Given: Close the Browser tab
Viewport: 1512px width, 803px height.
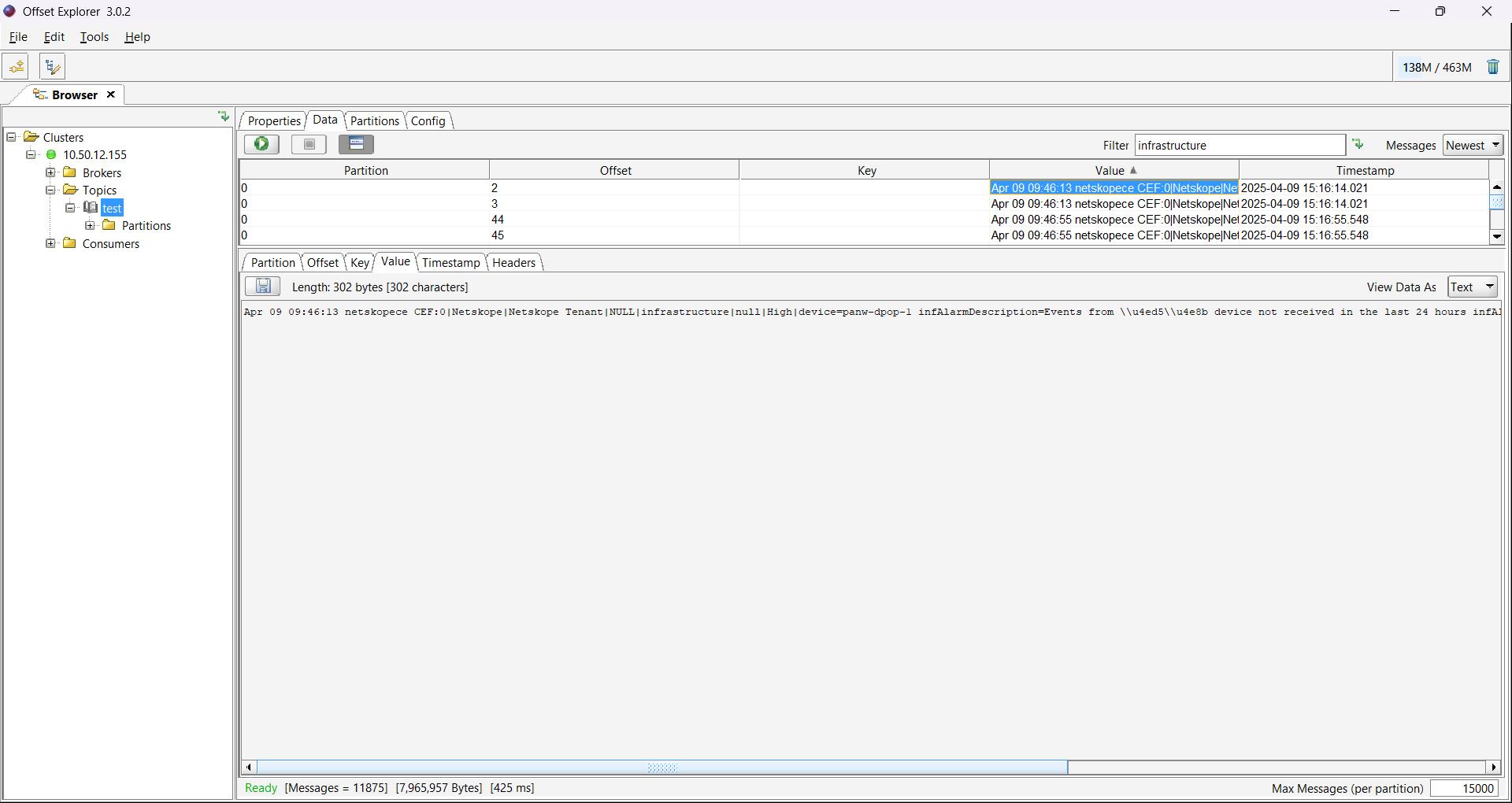Looking at the screenshot, I should (111, 94).
